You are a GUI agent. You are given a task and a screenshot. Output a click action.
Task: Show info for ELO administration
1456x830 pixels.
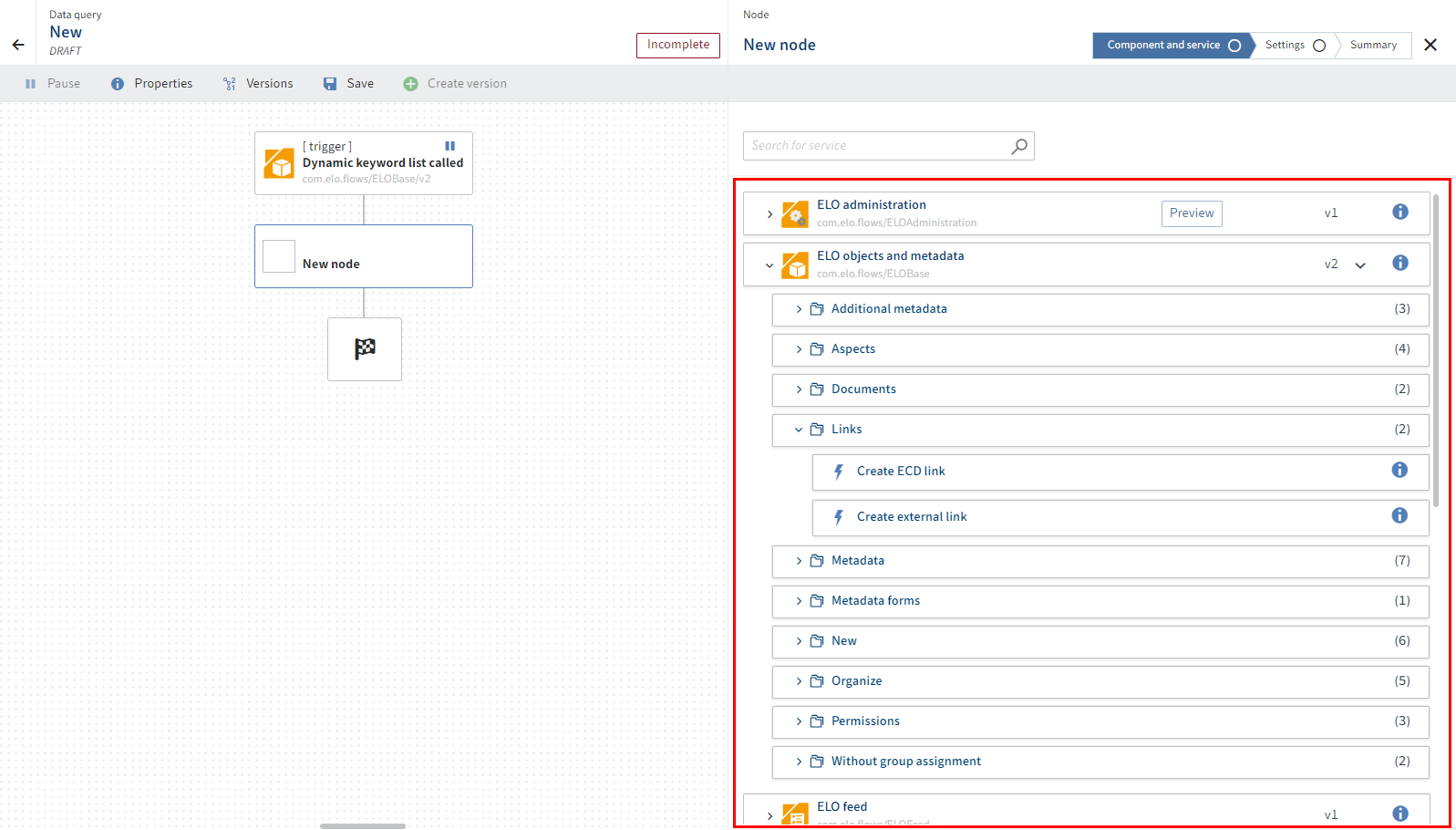(1400, 212)
